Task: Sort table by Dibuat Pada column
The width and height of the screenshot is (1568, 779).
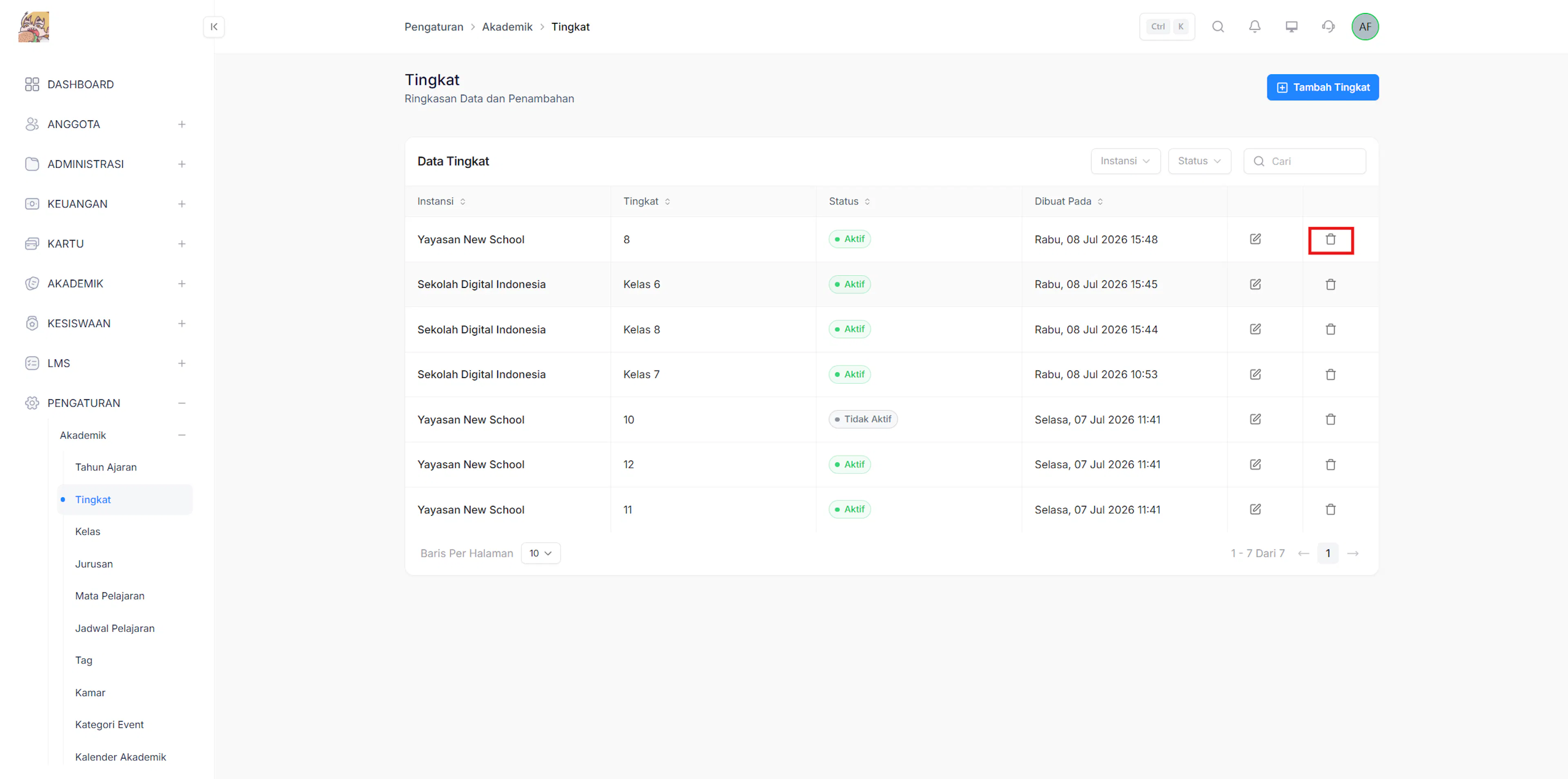Action: (x=1068, y=201)
